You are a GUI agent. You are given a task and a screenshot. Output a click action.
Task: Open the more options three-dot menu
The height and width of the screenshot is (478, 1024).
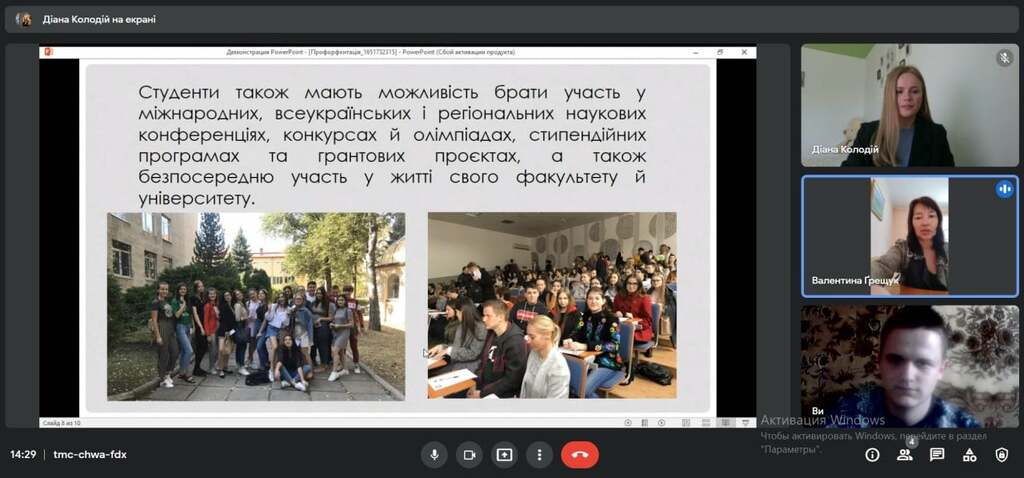(539, 454)
